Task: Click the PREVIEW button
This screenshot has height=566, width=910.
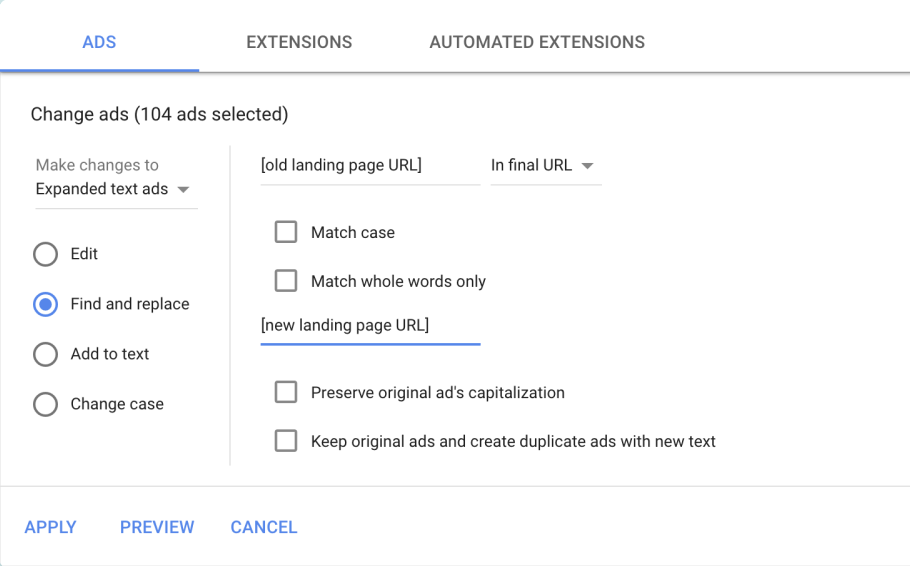Action: (x=157, y=527)
